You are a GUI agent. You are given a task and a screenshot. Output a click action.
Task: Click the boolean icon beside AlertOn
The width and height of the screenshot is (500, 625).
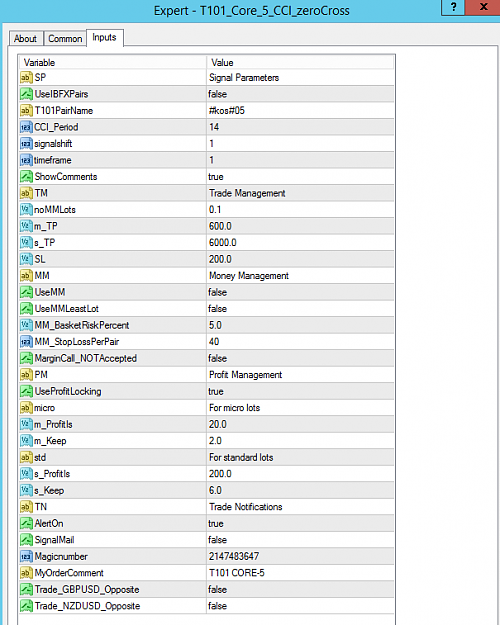pyautogui.click(x=26, y=523)
